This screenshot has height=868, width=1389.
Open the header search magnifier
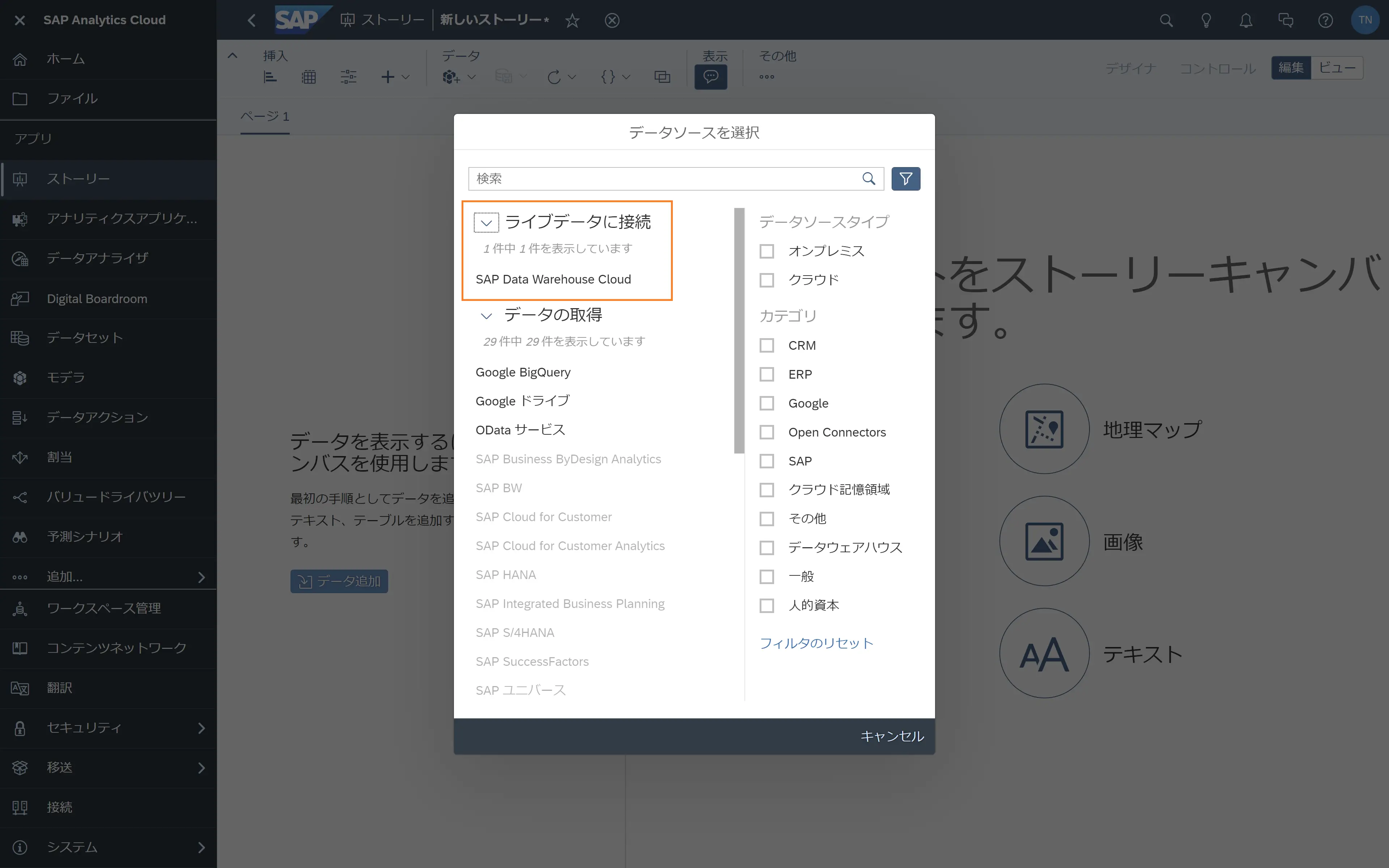click(1166, 21)
